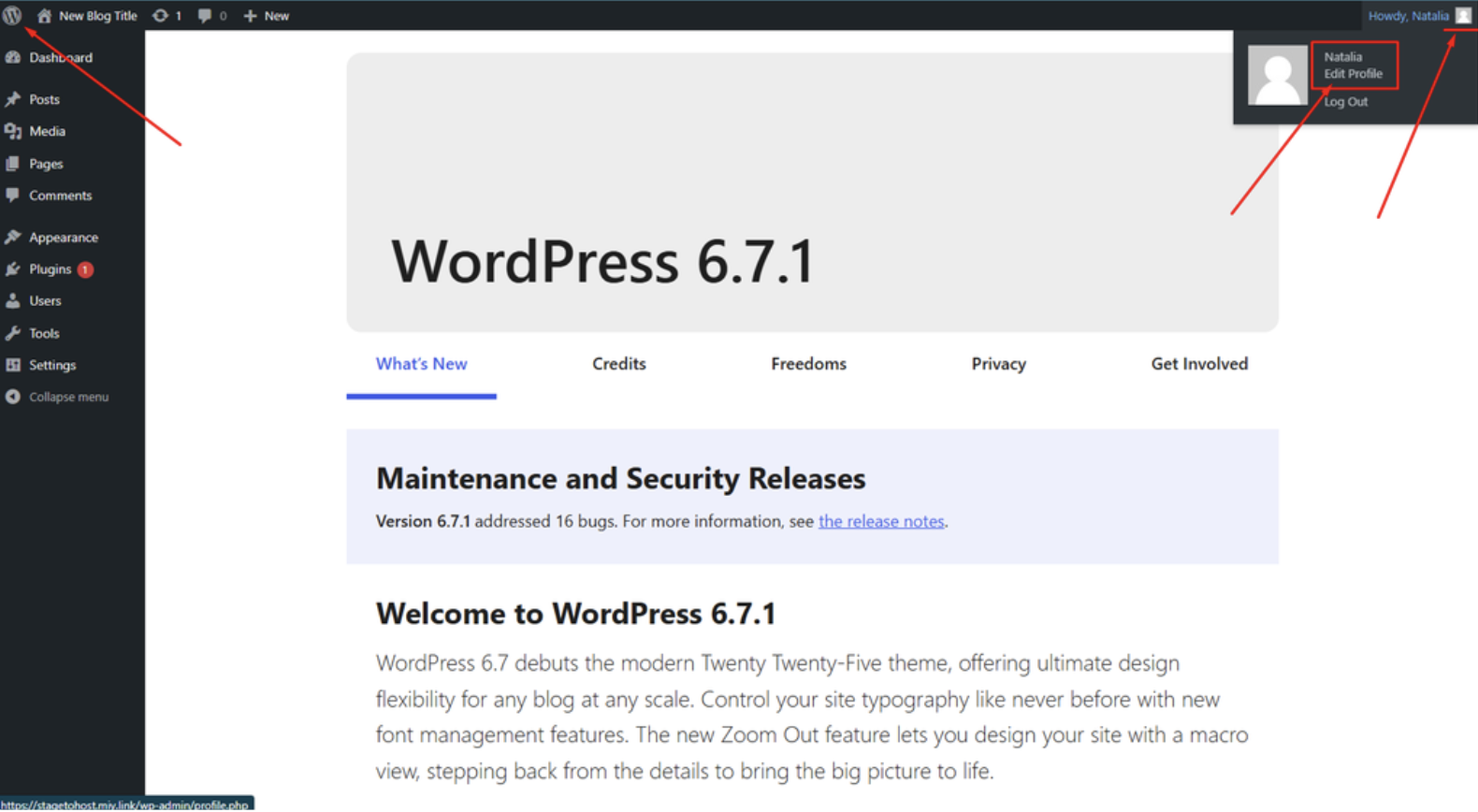Image resolution: width=1478 pixels, height=812 pixels.
Task: Switch to the Privacy tab
Action: click(x=998, y=364)
